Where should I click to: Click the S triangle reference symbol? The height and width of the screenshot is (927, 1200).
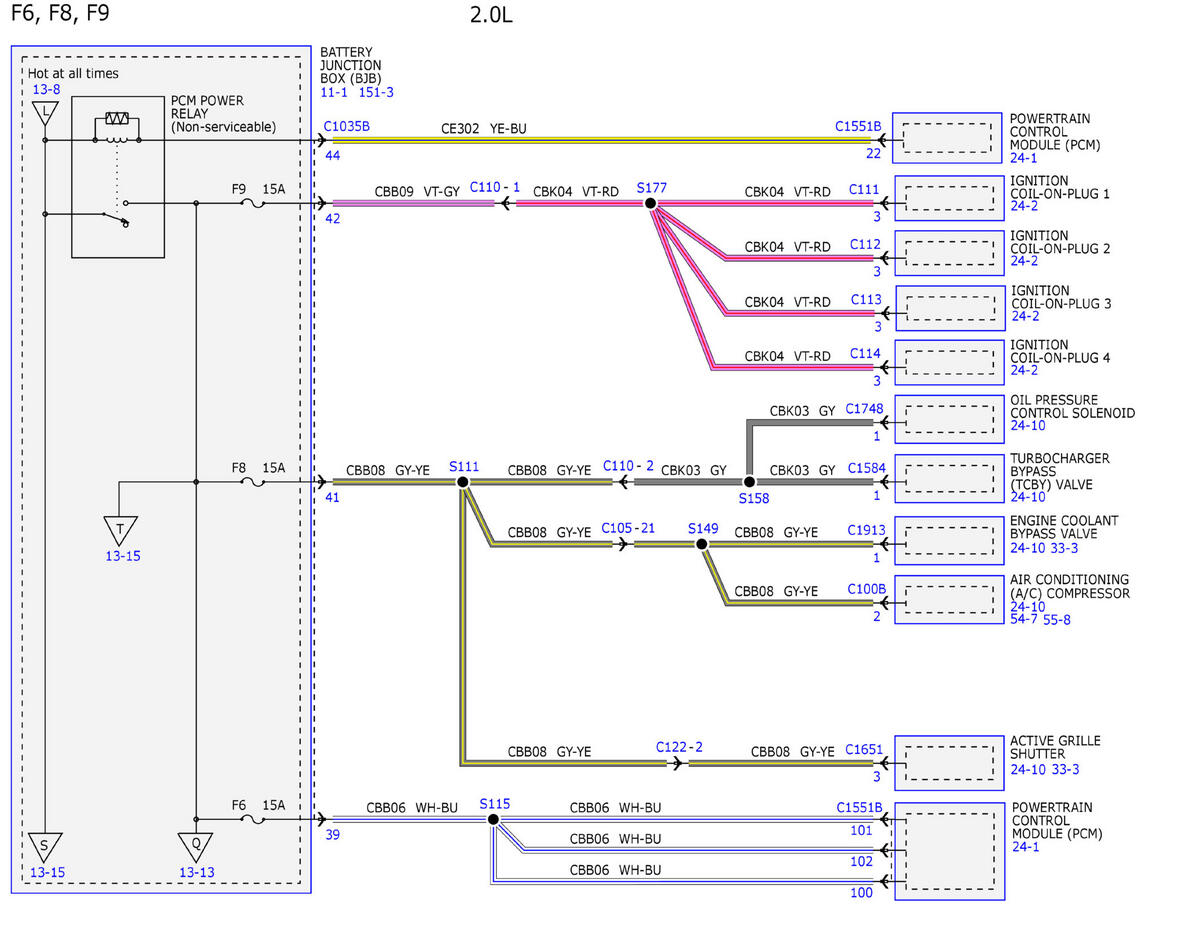tap(44, 847)
